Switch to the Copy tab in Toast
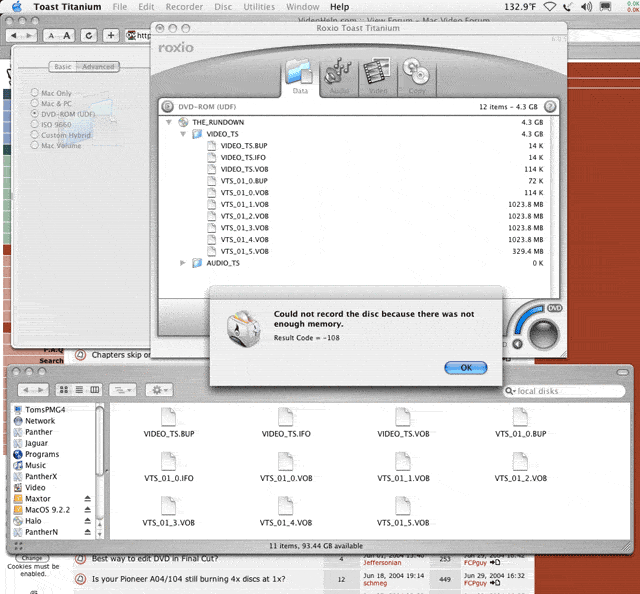Image resolution: width=640 pixels, height=594 pixels. click(417, 76)
